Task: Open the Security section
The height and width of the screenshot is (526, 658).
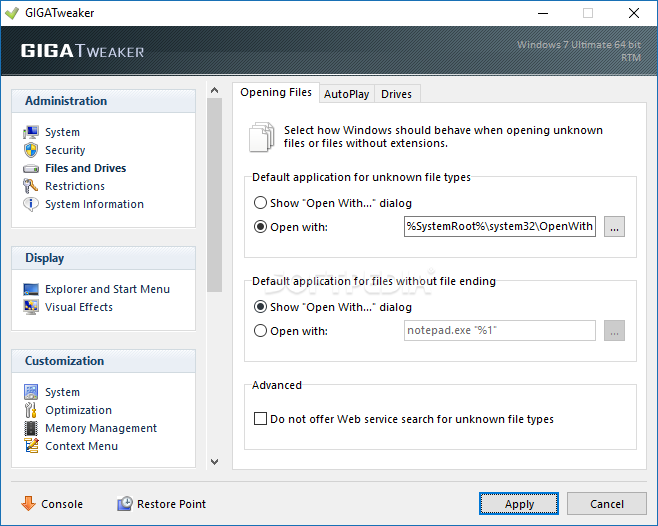Action: click(x=65, y=150)
